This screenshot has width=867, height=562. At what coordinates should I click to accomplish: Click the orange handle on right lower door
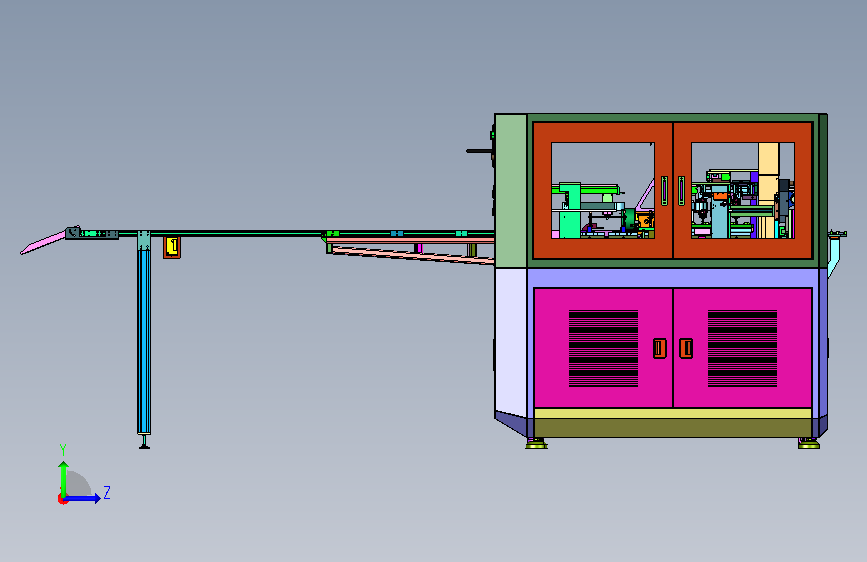[686, 348]
